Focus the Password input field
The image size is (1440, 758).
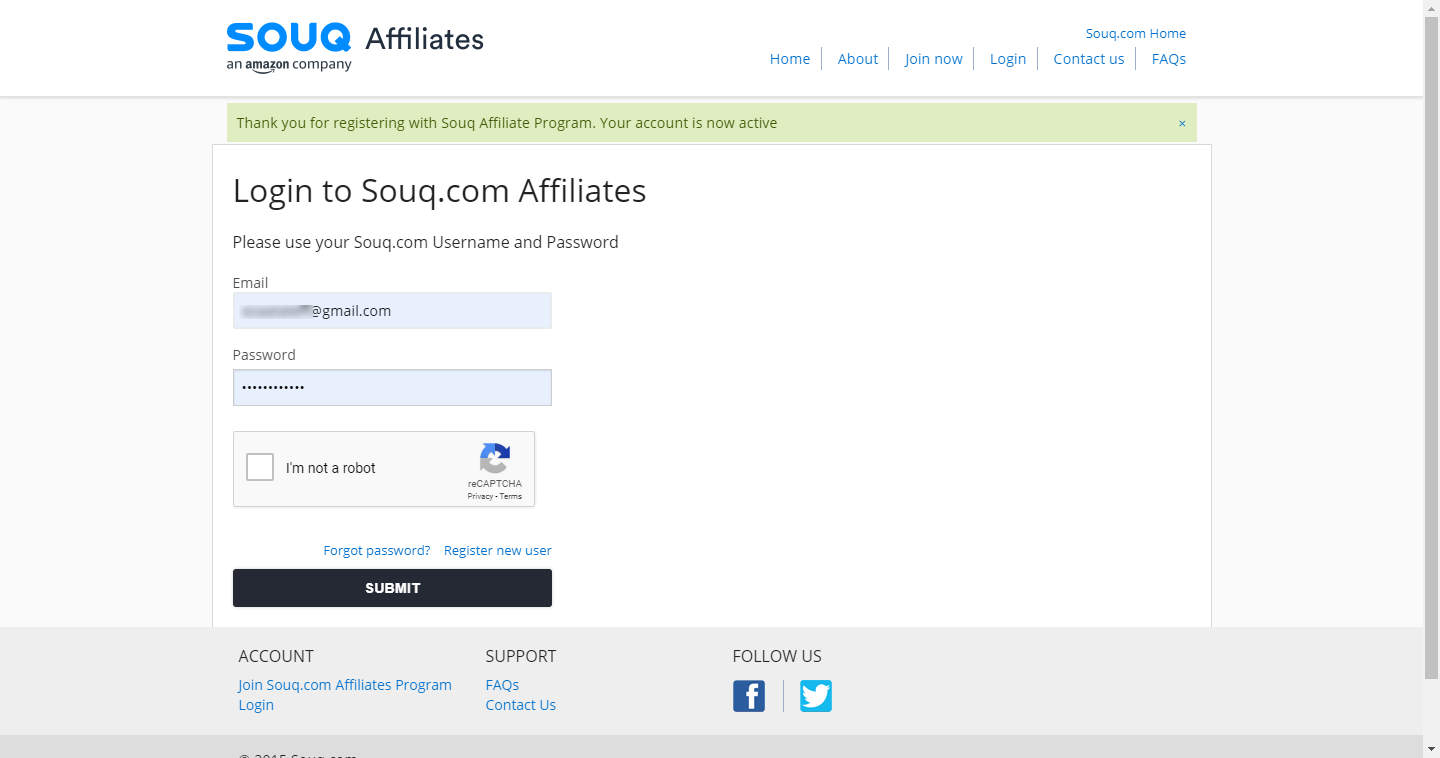point(392,387)
